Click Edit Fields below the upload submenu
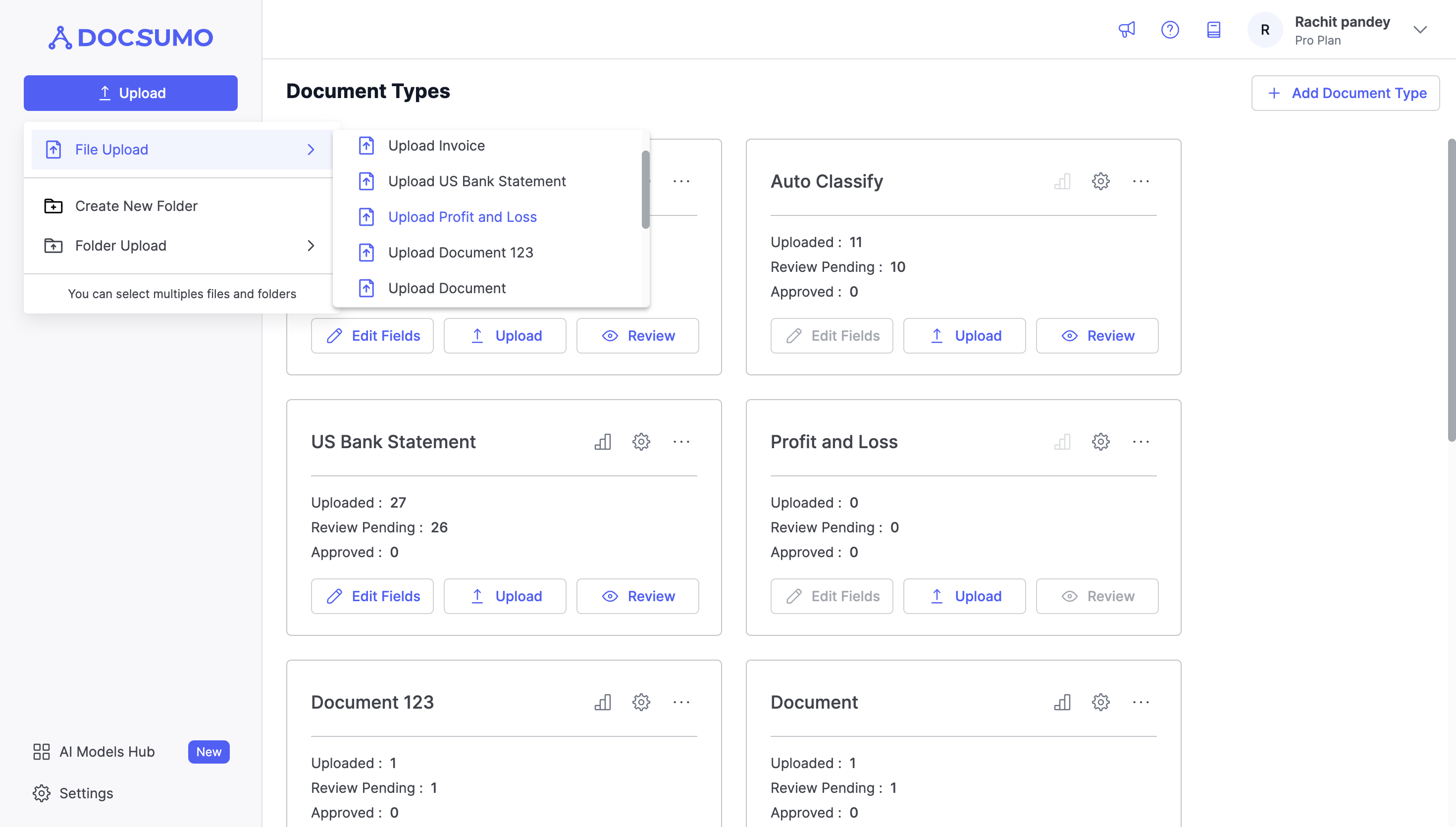Screen dimensions: 1456x827 (x=372, y=336)
